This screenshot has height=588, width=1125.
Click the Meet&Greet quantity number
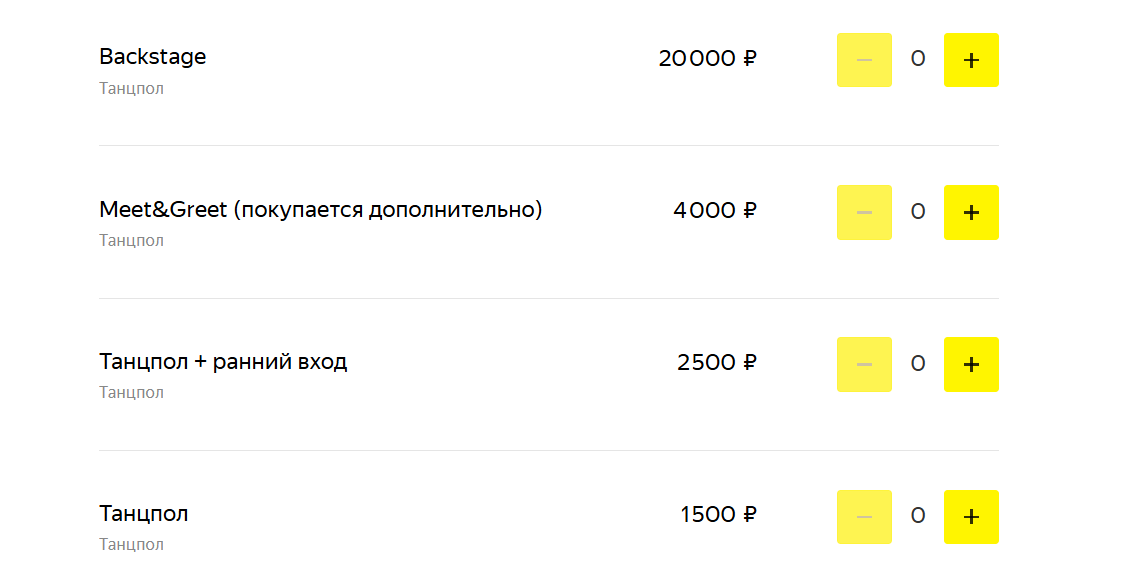[918, 211]
